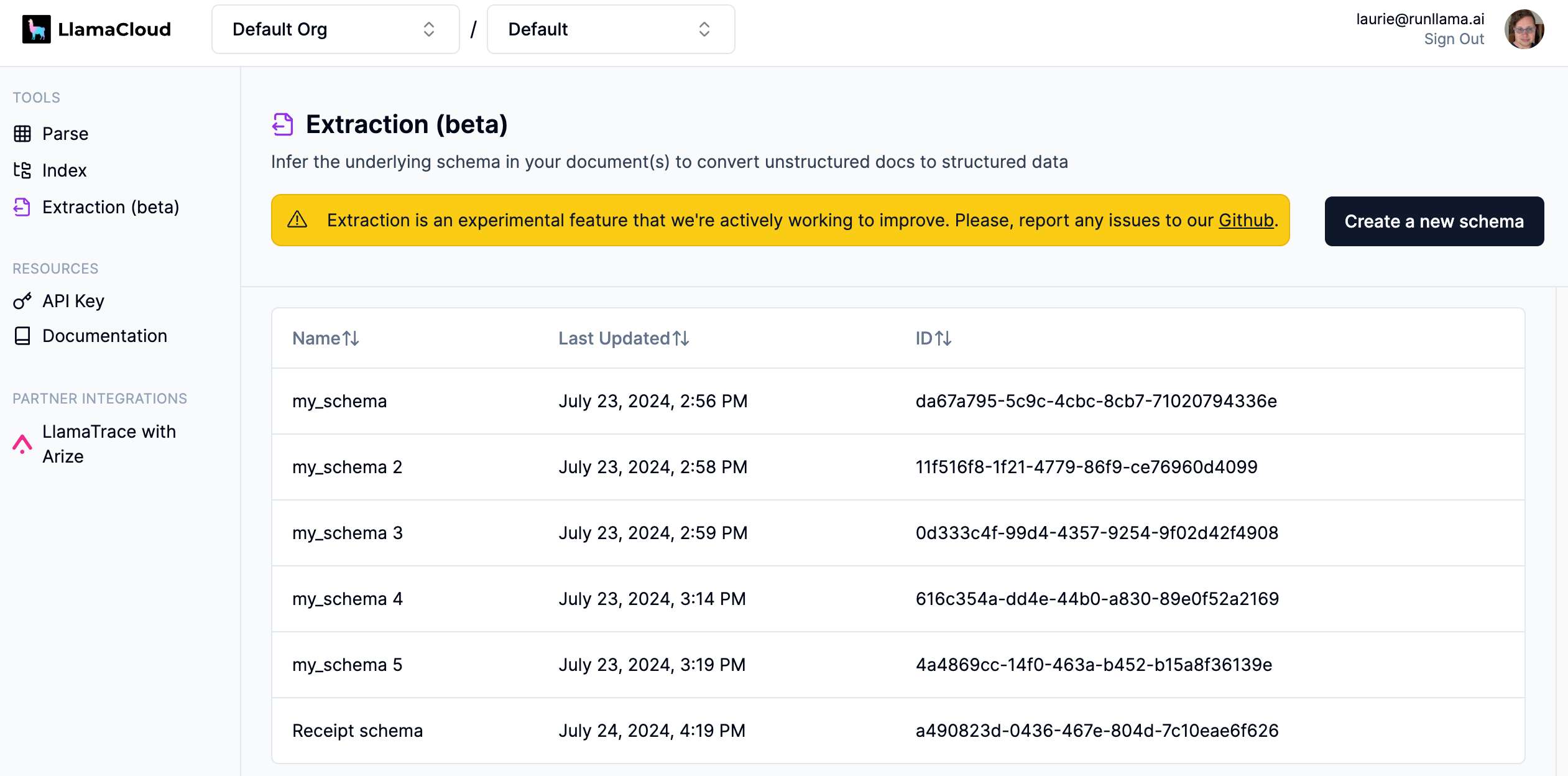
Task: Go to the Index tool
Action: pos(65,170)
